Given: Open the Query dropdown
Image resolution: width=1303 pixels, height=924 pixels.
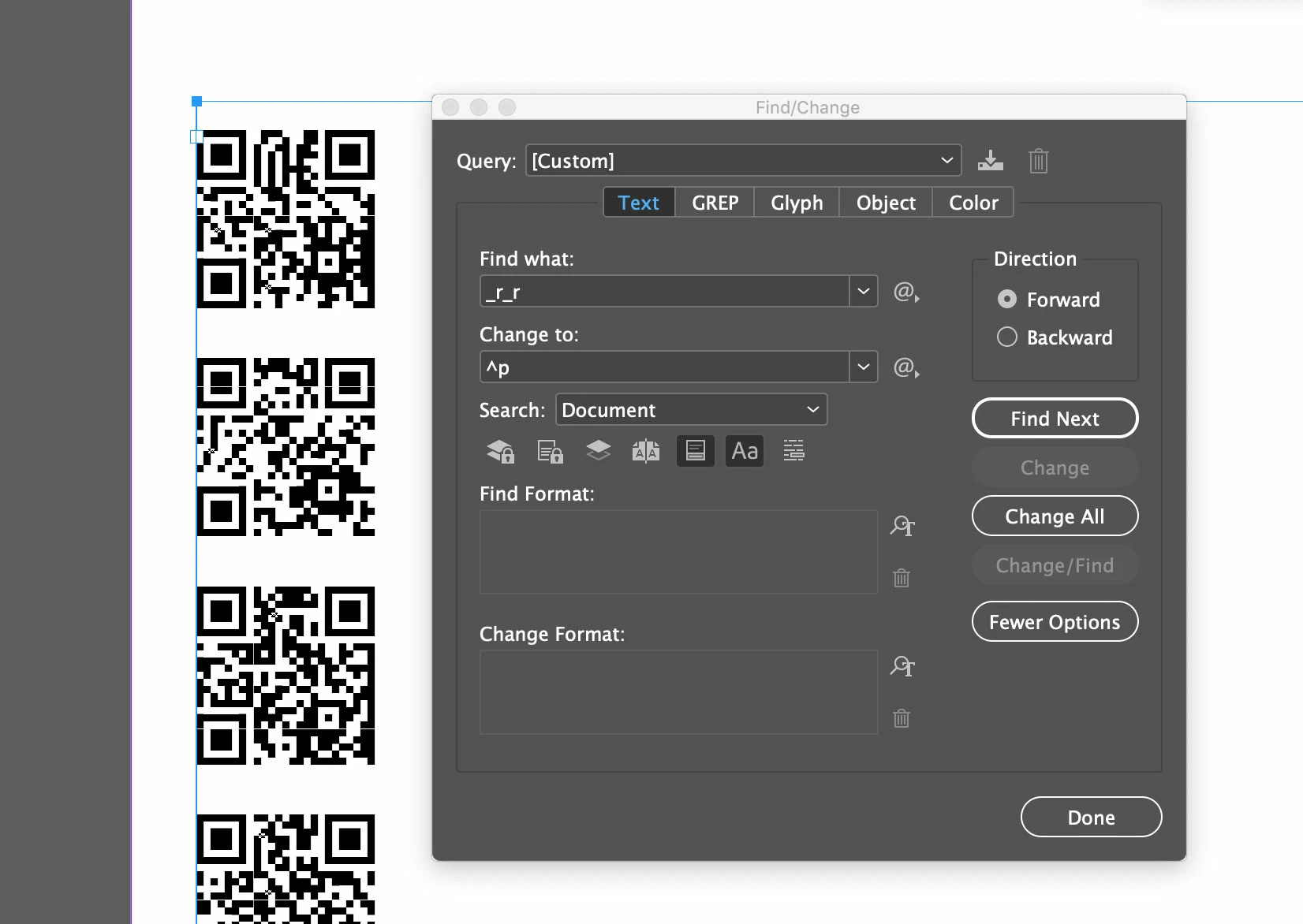Looking at the screenshot, I should tap(744, 161).
